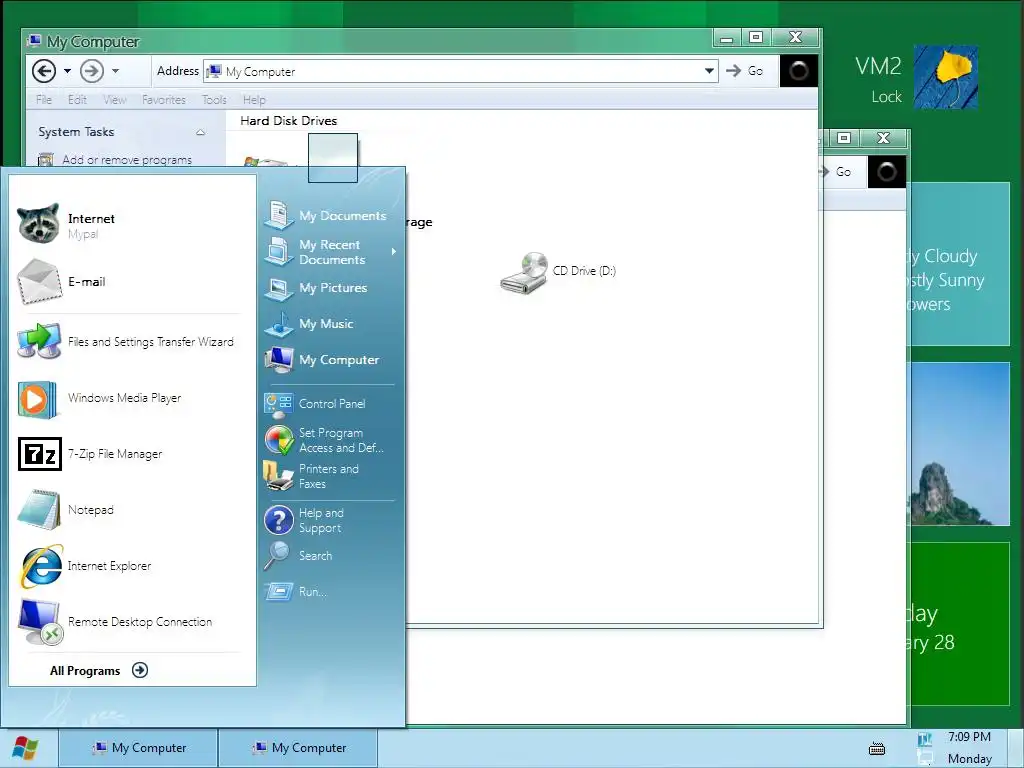
Task: Open the green calendar date tile
Action: click(x=959, y=624)
